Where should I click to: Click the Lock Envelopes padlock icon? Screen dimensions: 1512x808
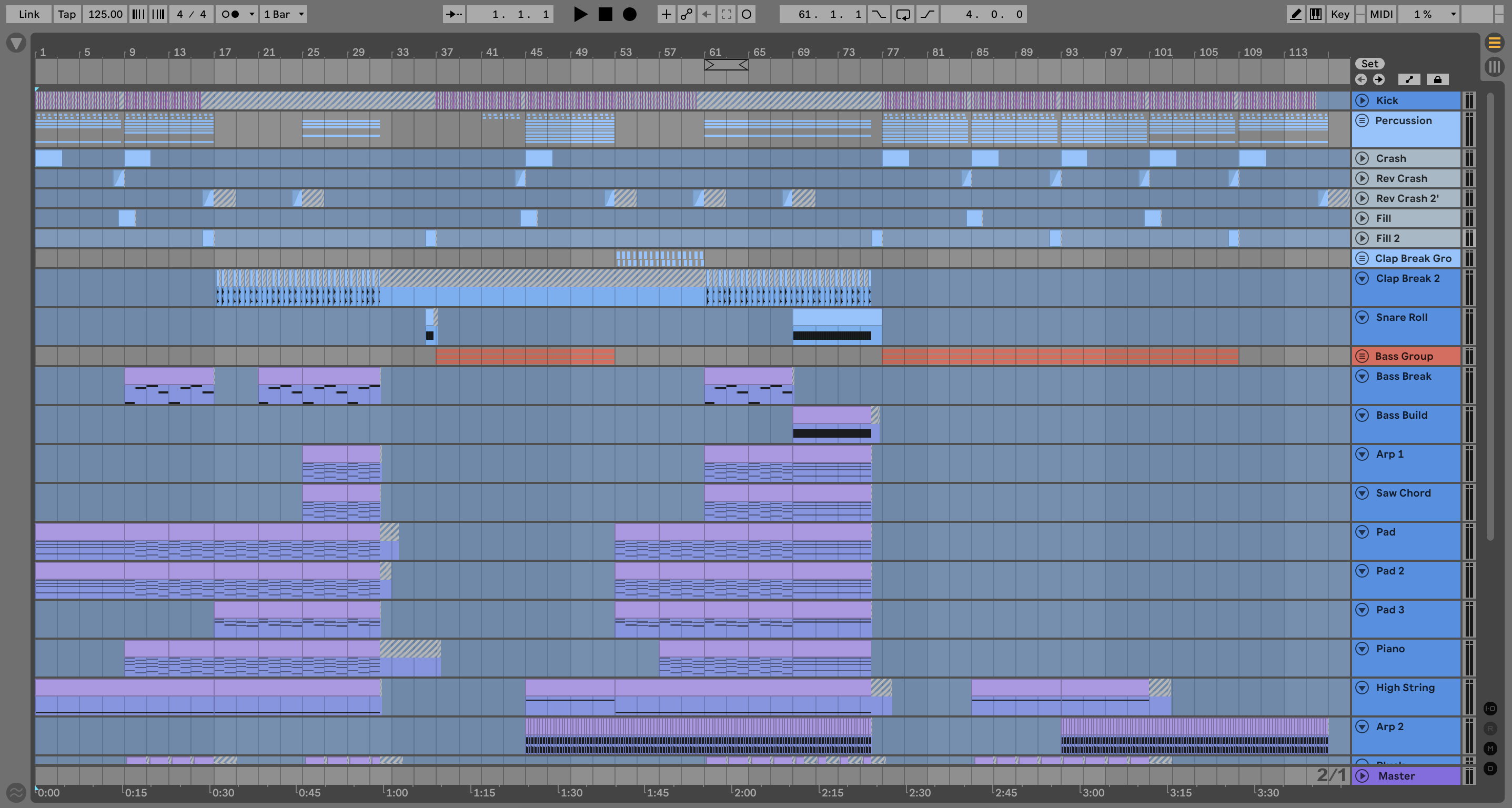1437,79
